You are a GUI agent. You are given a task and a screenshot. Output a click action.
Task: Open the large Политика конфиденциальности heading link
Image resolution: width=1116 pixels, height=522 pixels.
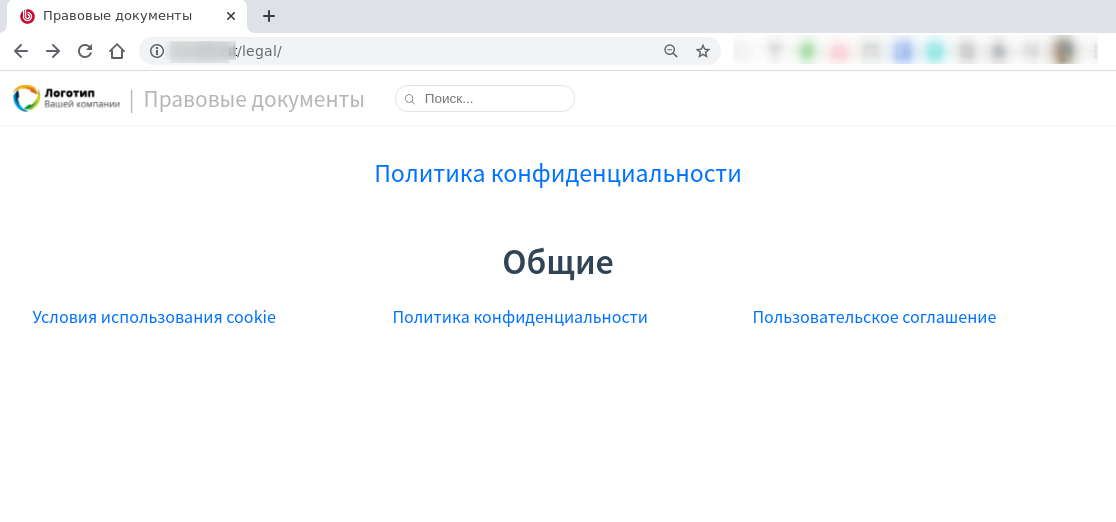(x=557, y=174)
